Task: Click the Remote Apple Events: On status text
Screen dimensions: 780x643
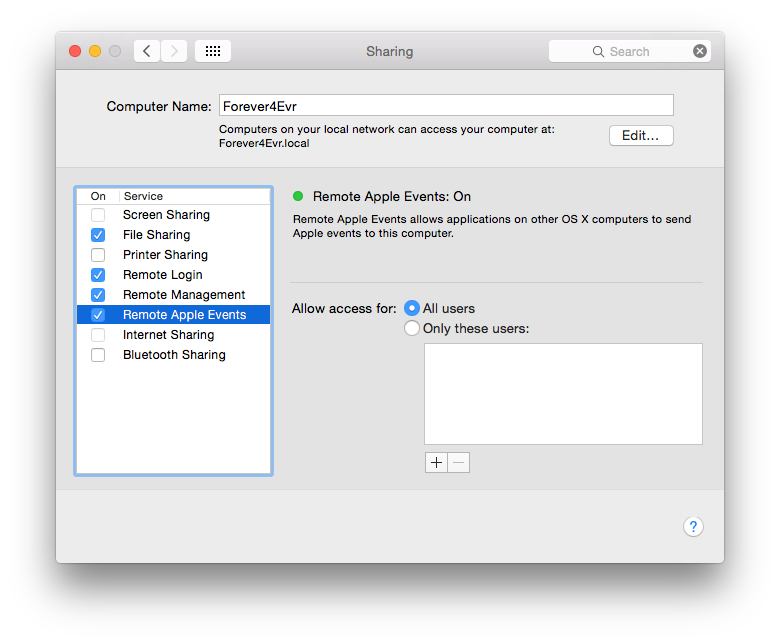Action: pyautogui.click(x=391, y=196)
